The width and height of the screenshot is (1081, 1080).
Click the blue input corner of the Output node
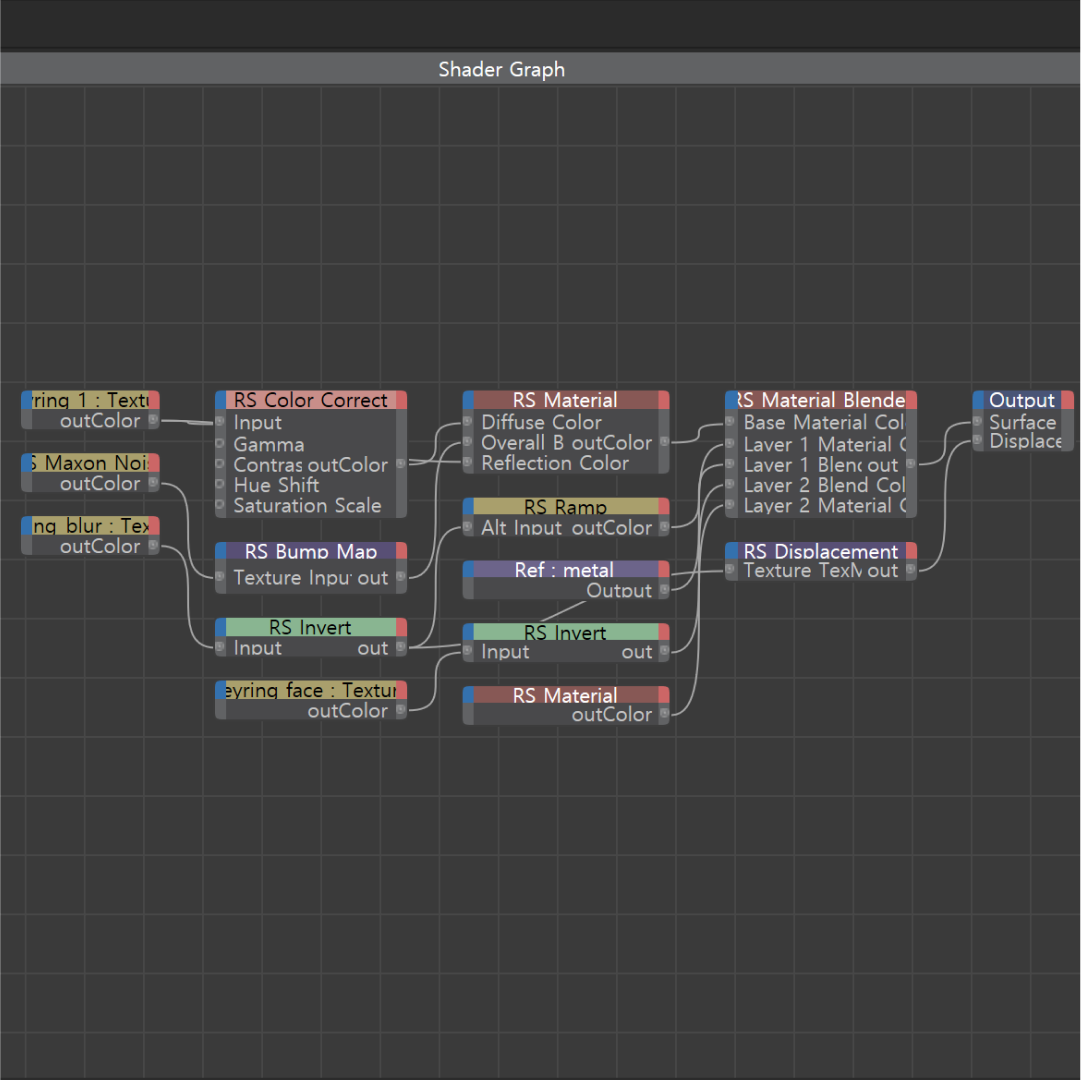click(978, 400)
